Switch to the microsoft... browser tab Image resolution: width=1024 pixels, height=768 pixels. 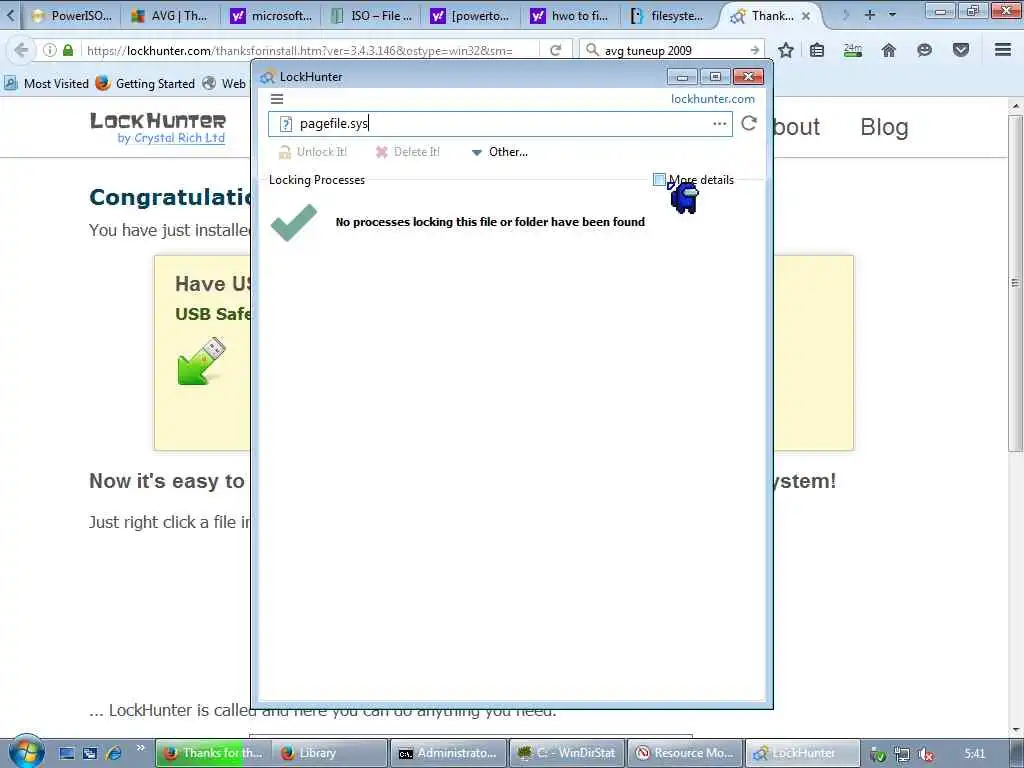pyautogui.click(x=271, y=16)
